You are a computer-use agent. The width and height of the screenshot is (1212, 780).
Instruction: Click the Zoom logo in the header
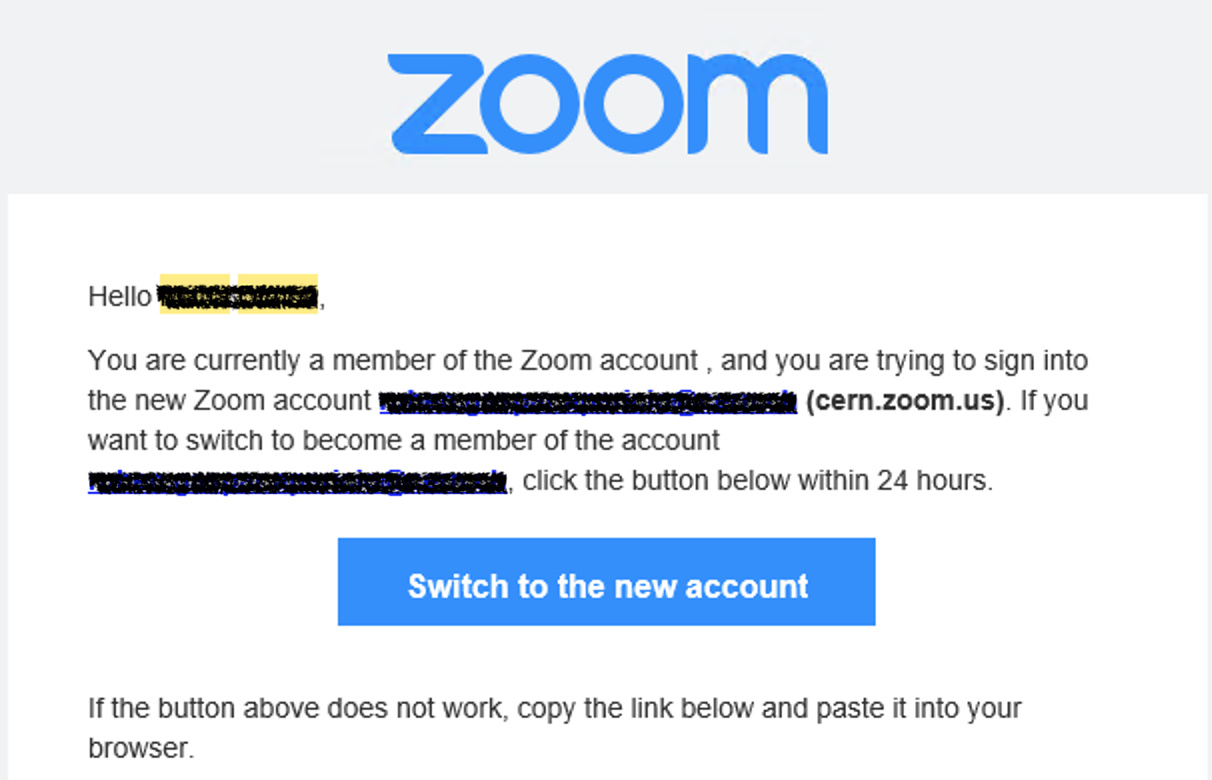point(608,104)
